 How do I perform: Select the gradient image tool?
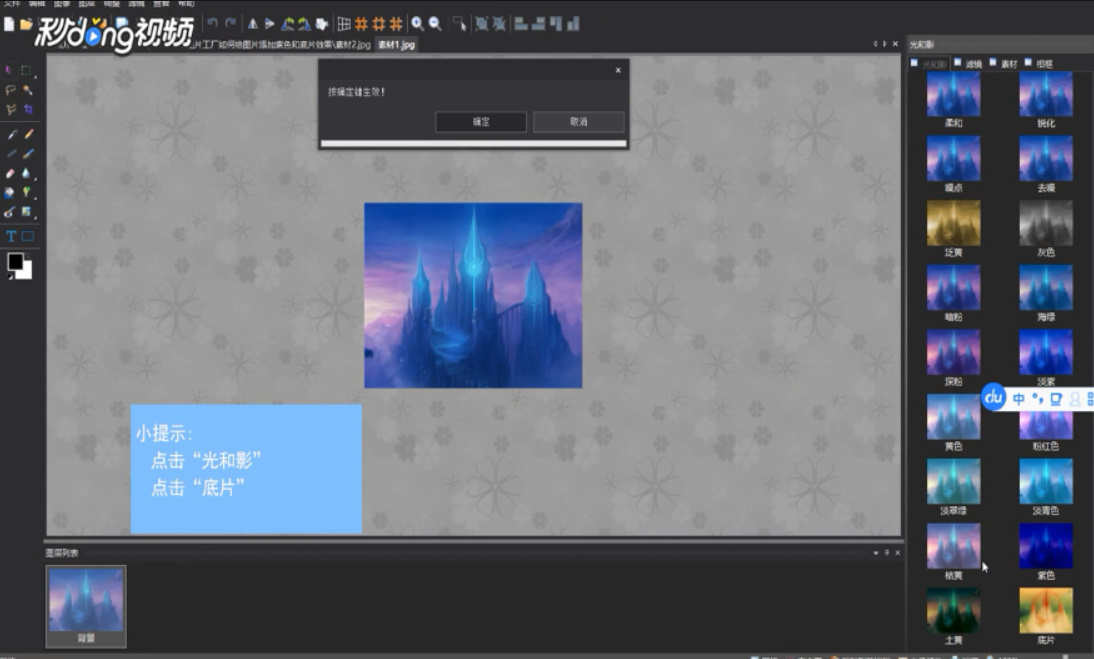[x=27, y=211]
